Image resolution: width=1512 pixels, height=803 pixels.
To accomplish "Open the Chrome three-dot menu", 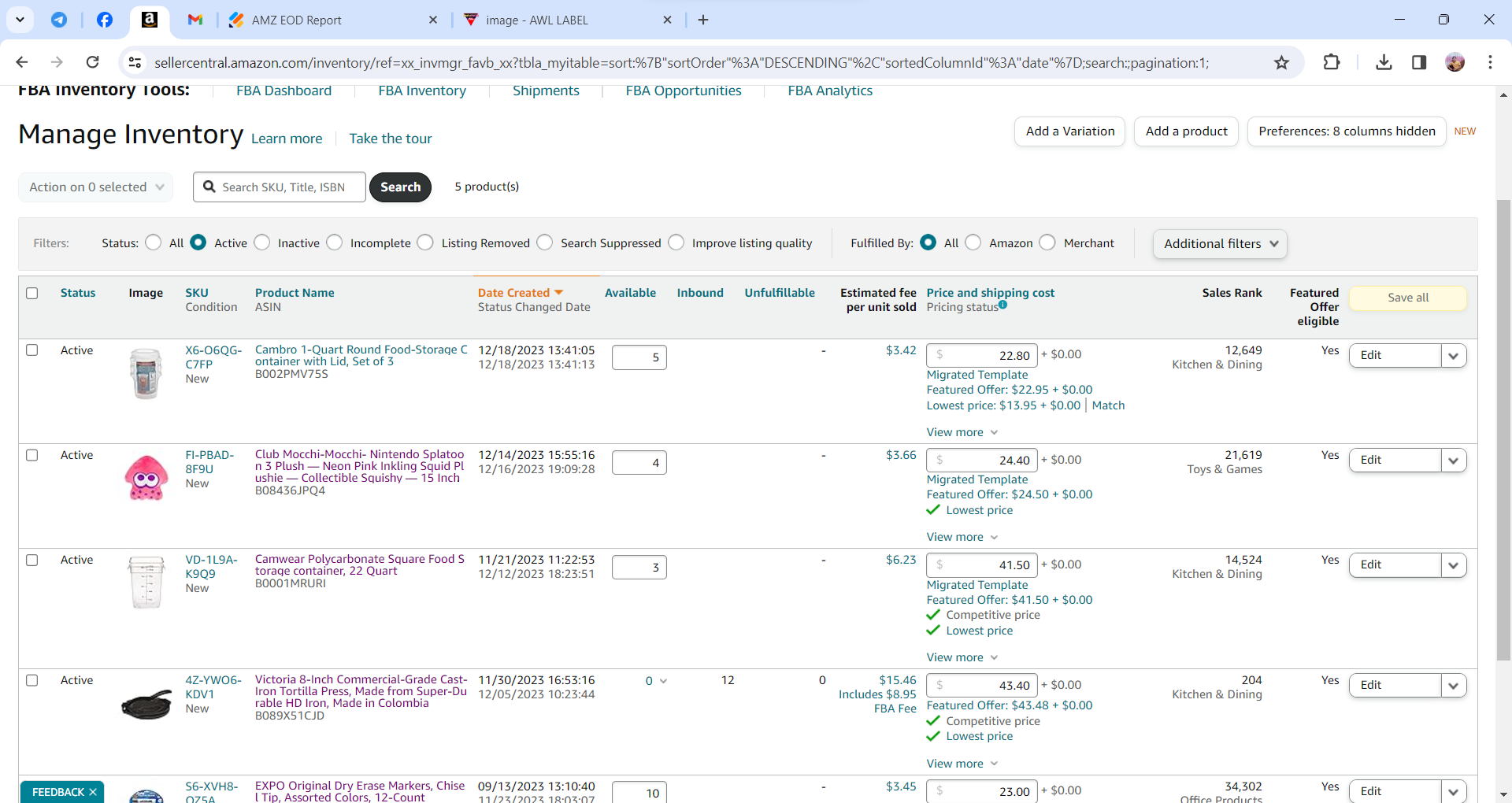I will pyautogui.click(x=1490, y=62).
